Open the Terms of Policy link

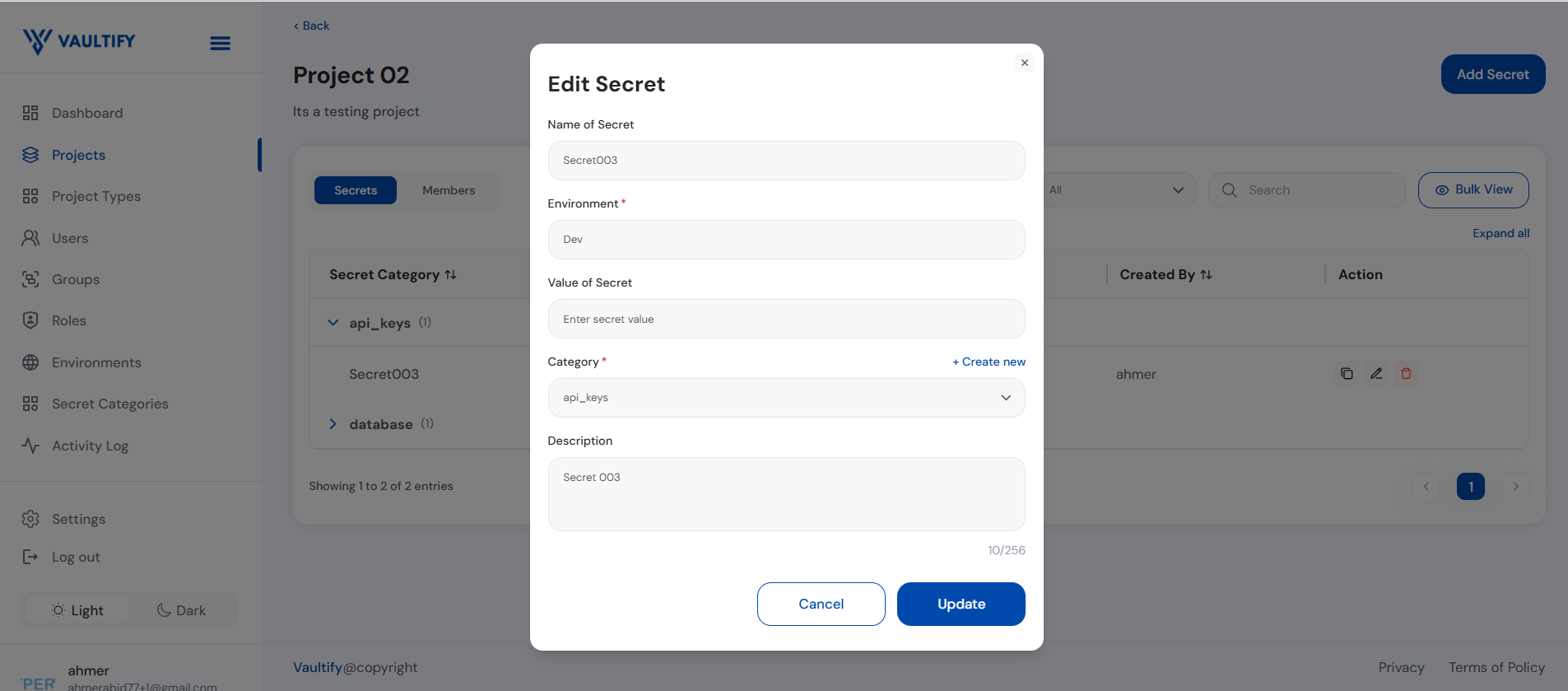tap(1497, 667)
